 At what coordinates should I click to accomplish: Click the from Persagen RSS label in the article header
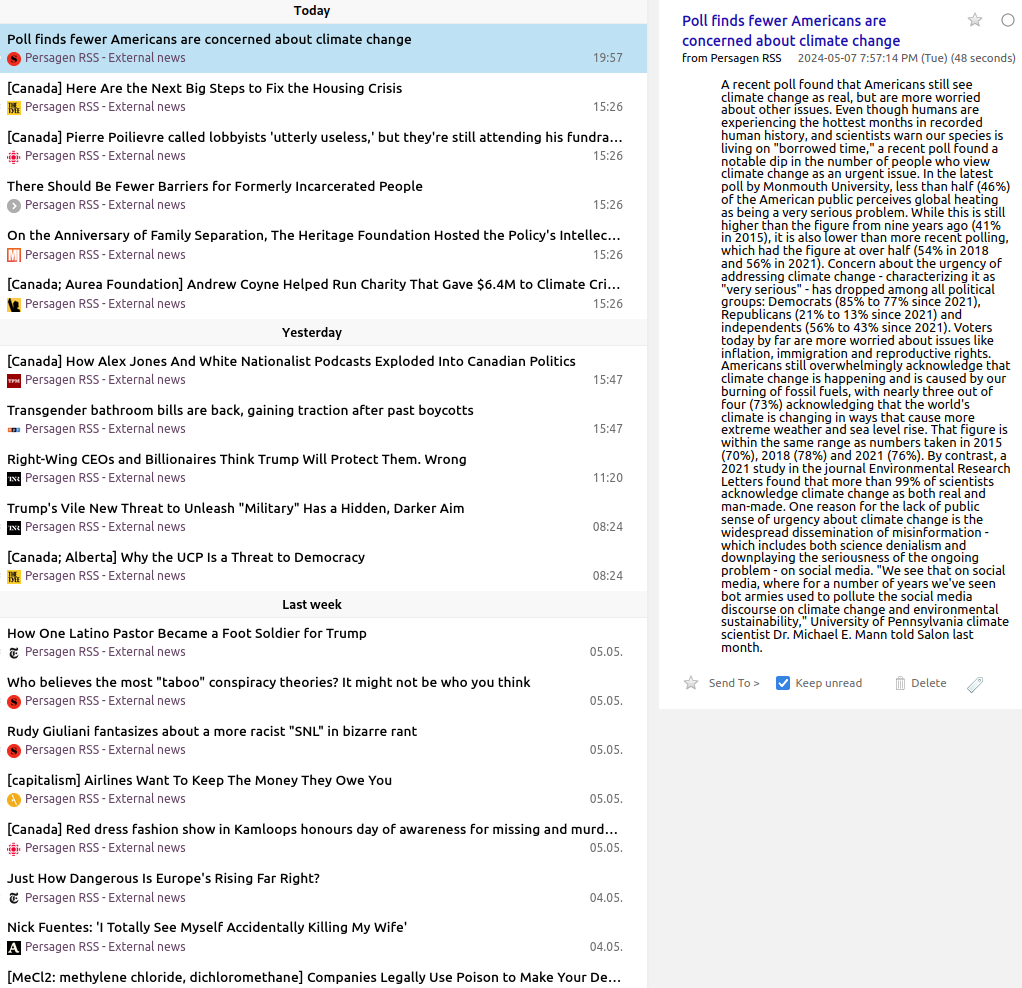tap(731, 58)
